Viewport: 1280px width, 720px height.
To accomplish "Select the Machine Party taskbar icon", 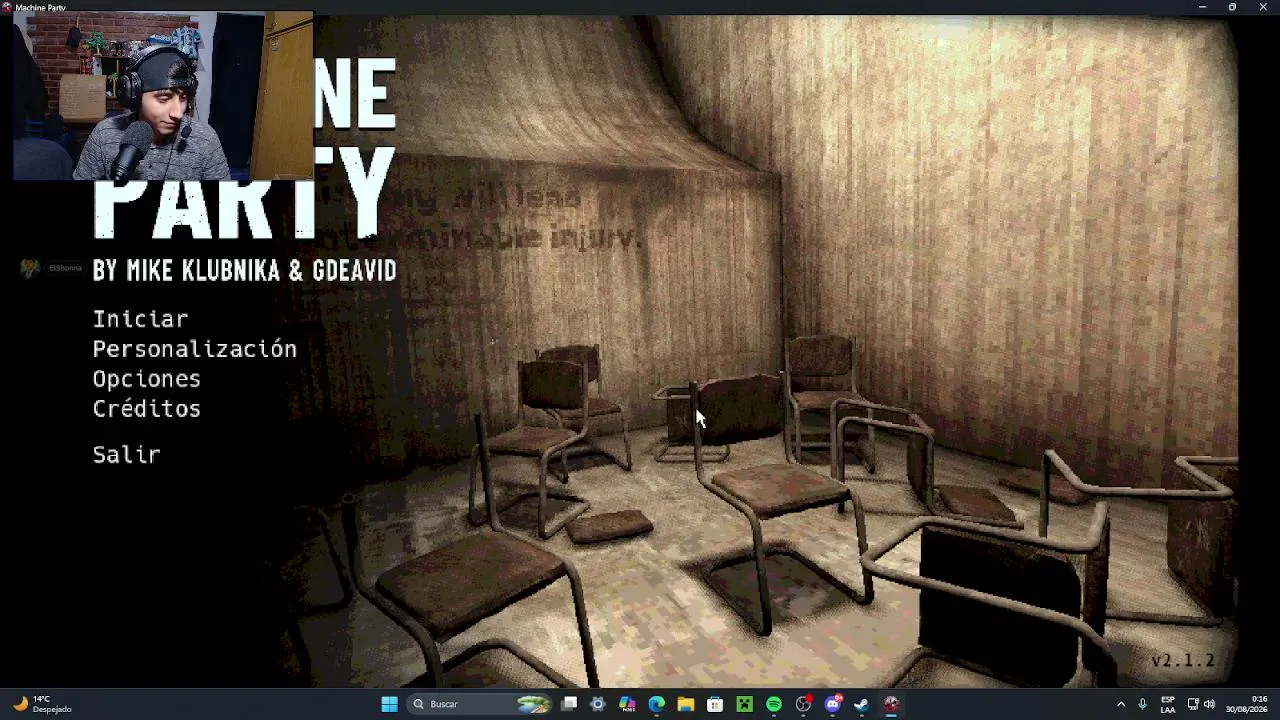I will (891, 704).
